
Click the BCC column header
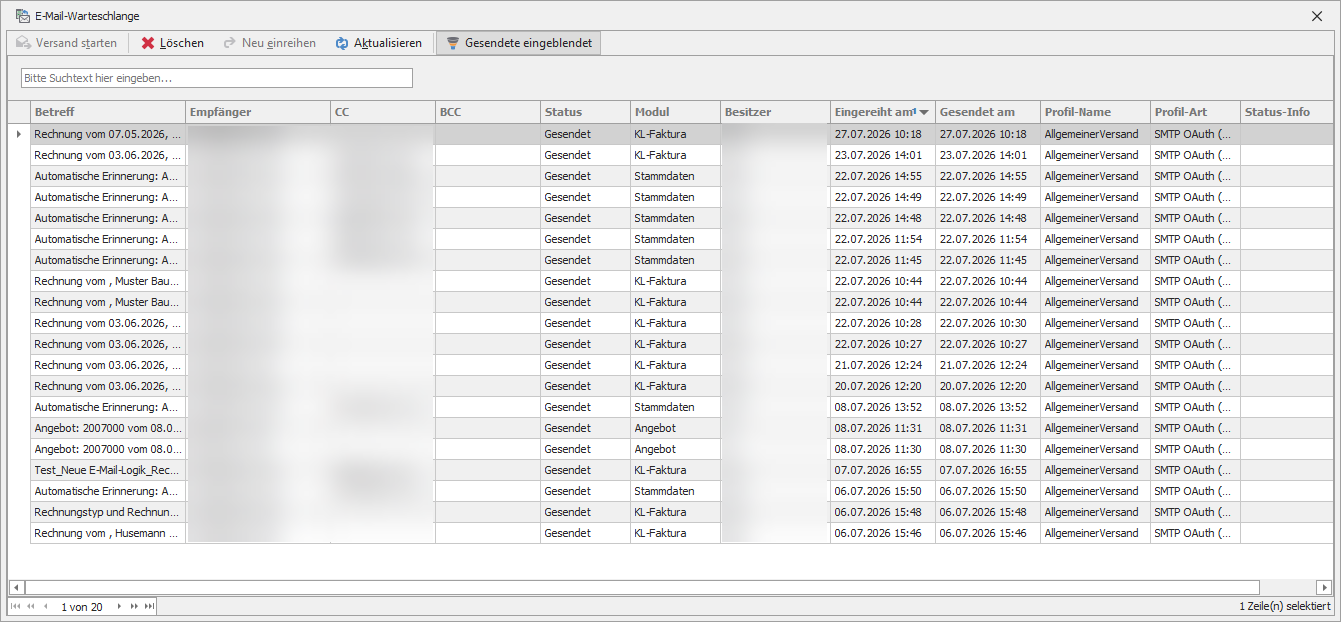click(x=487, y=112)
